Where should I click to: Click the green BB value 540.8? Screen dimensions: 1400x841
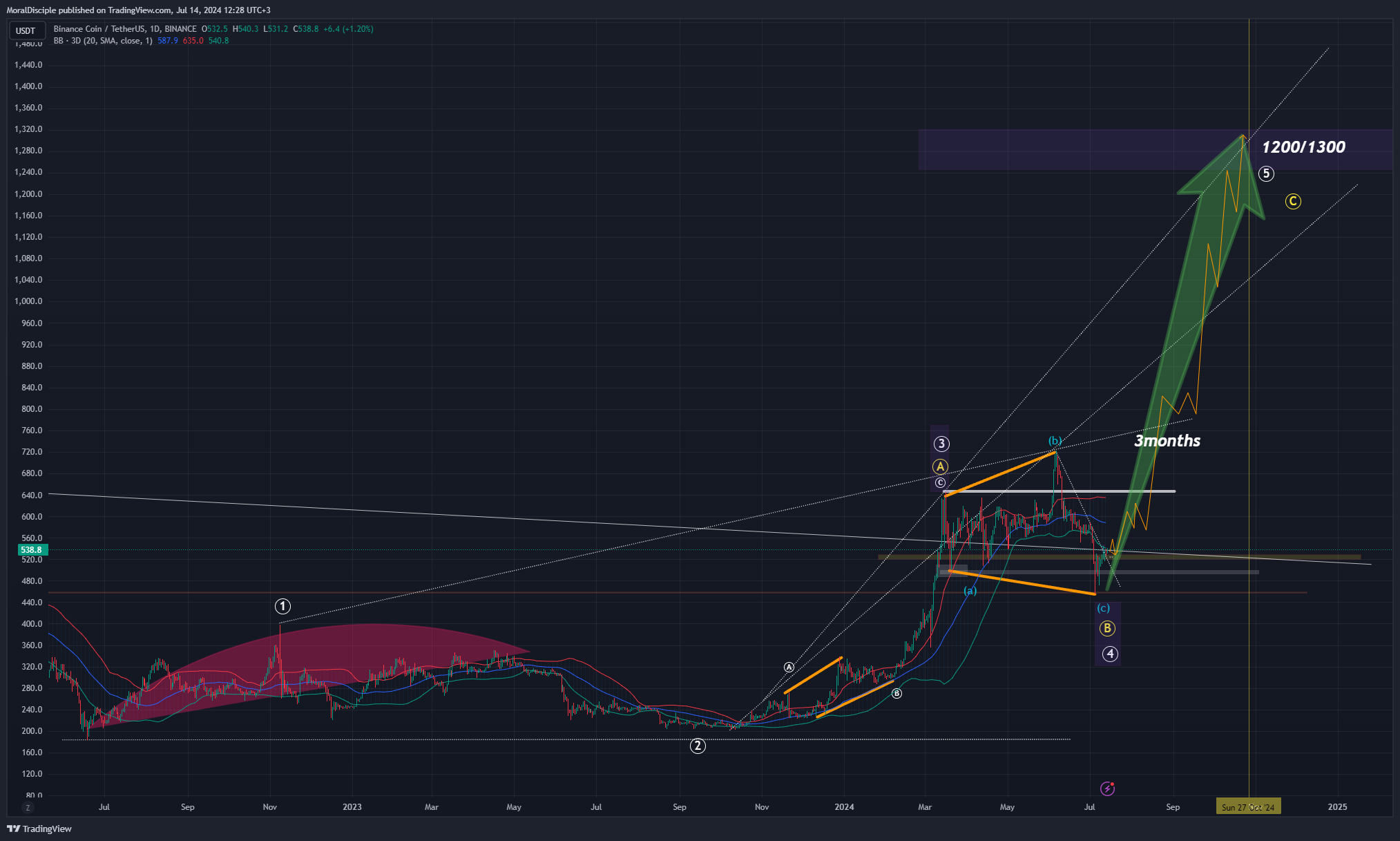click(218, 41)
